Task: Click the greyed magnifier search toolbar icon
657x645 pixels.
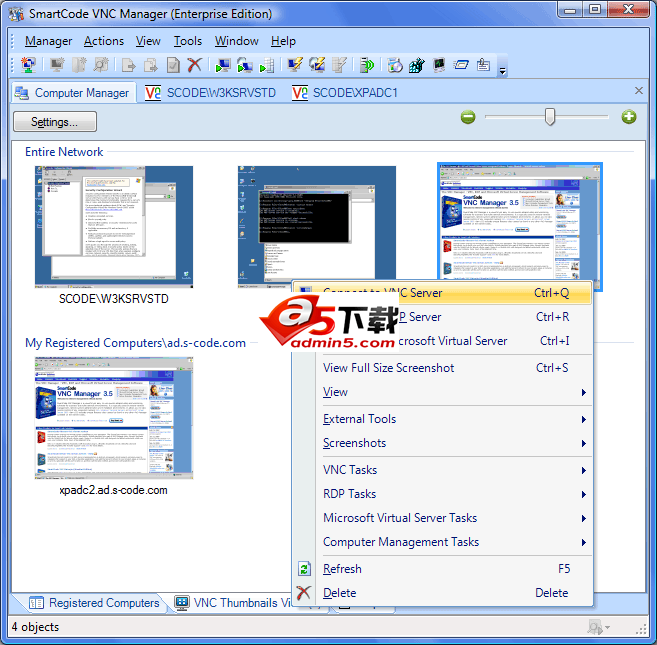Action: [x=101, y=65]
